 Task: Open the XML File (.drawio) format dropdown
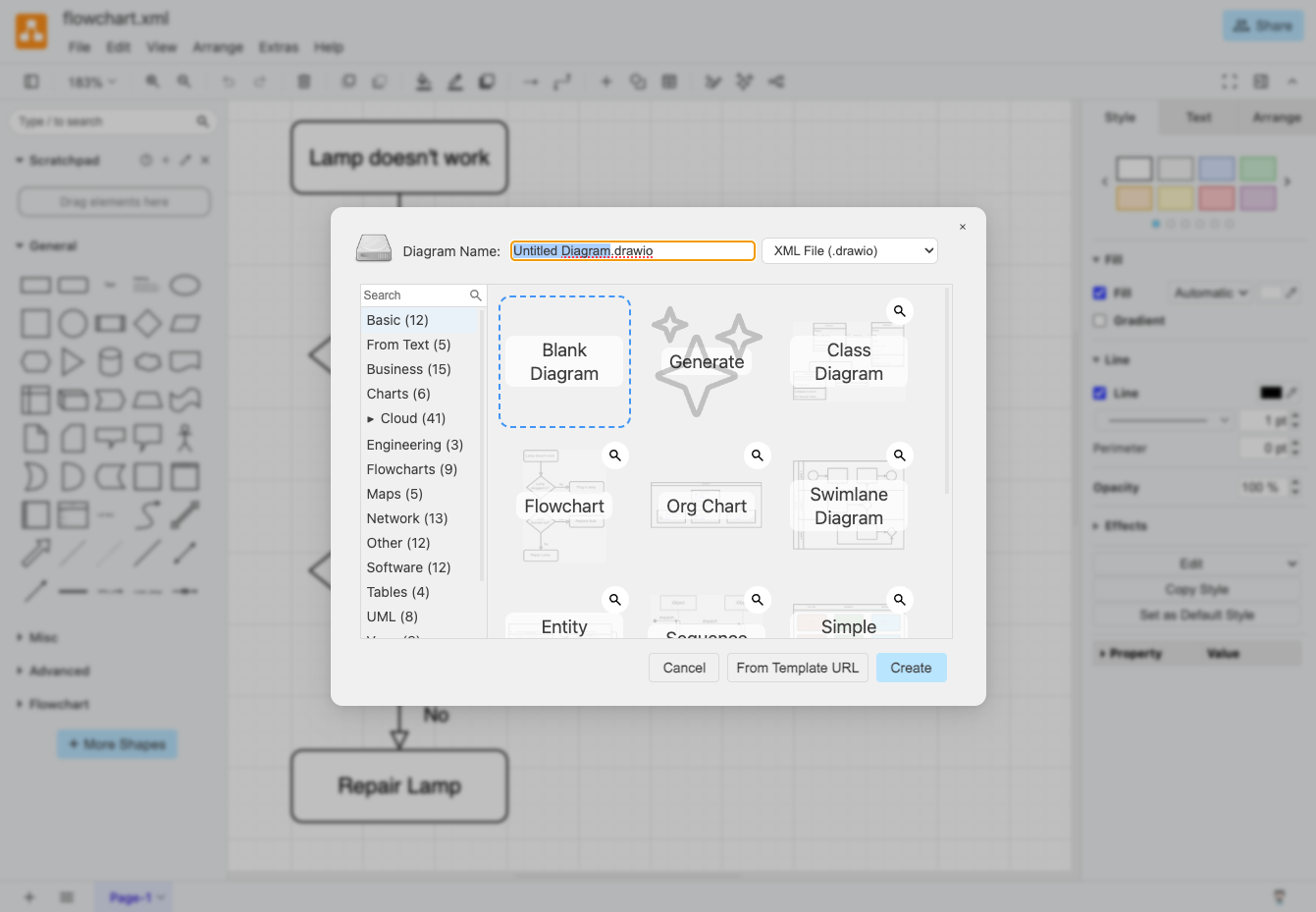[x=850, y=251]
